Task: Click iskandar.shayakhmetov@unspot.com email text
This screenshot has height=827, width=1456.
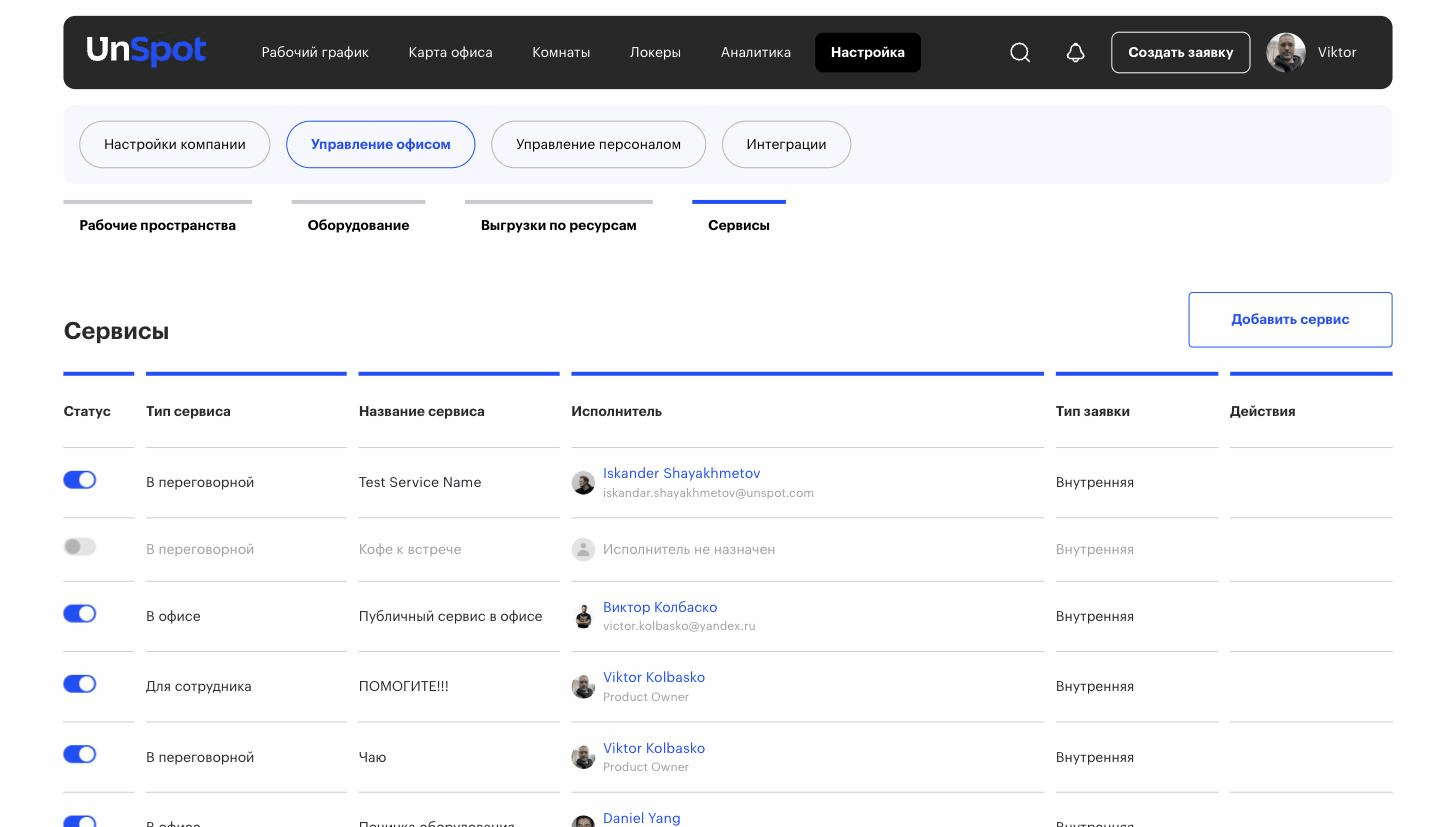Action: (x=708, y=493)
